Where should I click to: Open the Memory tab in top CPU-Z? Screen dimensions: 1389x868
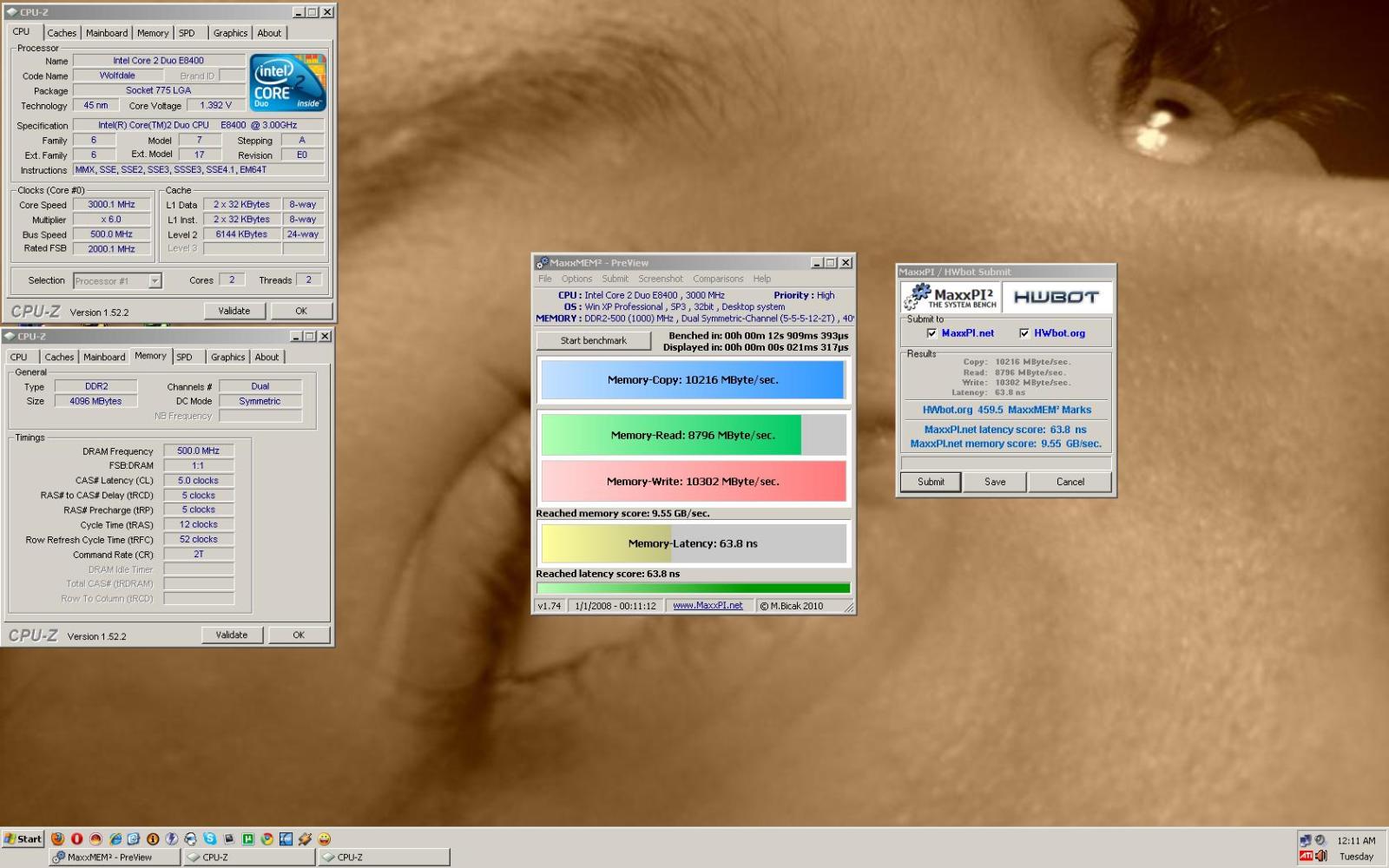[153, 33]
